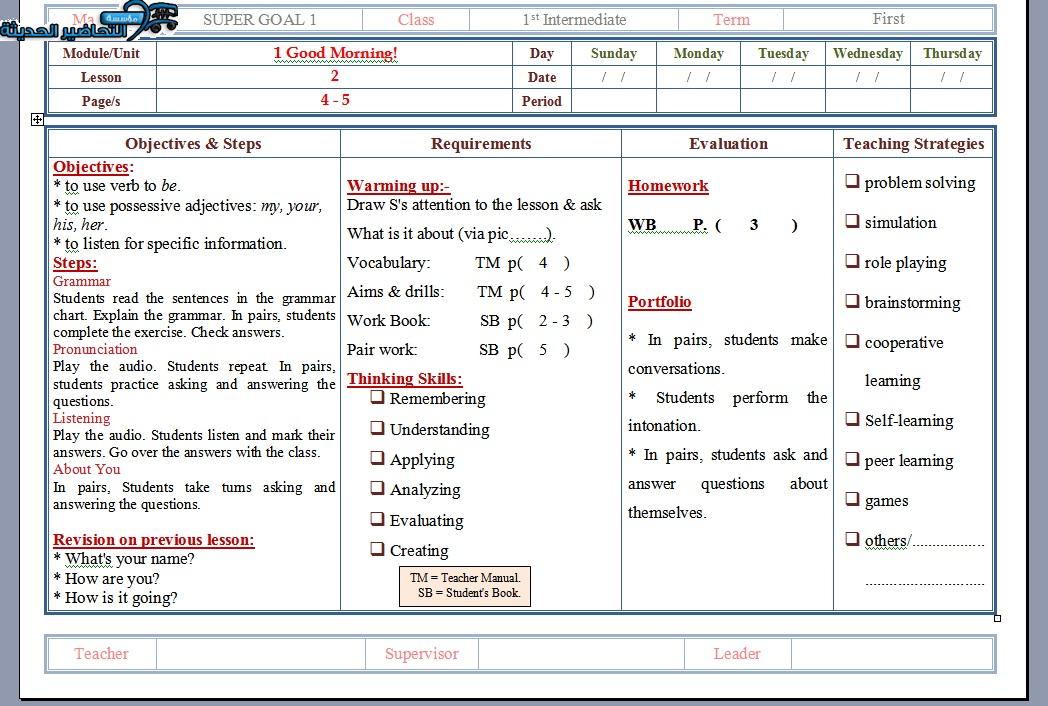The image size is (1048, 706).
Task: Click the 'Vocabulary:' requirement line
Action: [458, 263]
